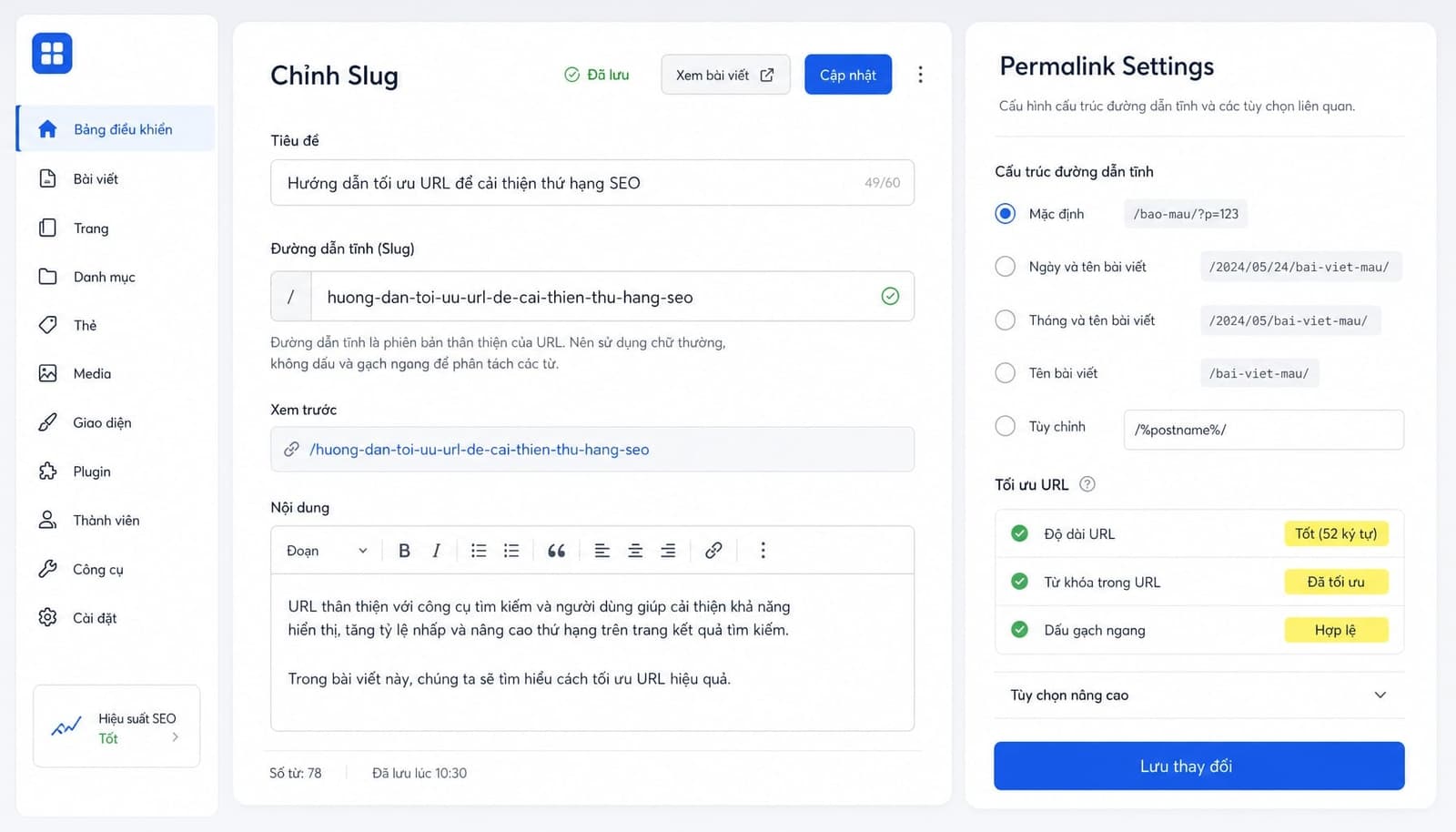Image resolution: width=1456 pixels, height=832 pixels.
Task: Align text right
Action: click(x=668, y=551)
